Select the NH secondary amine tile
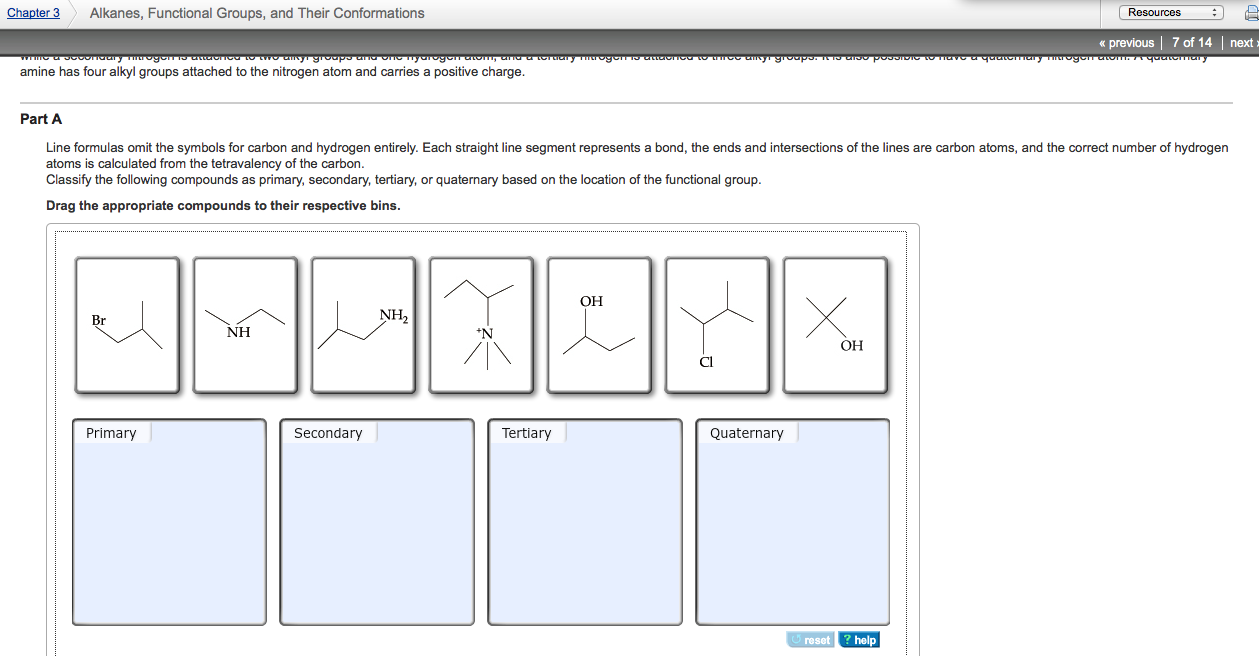This screenshot has width=1259, height=656. (x=244, y=324)
